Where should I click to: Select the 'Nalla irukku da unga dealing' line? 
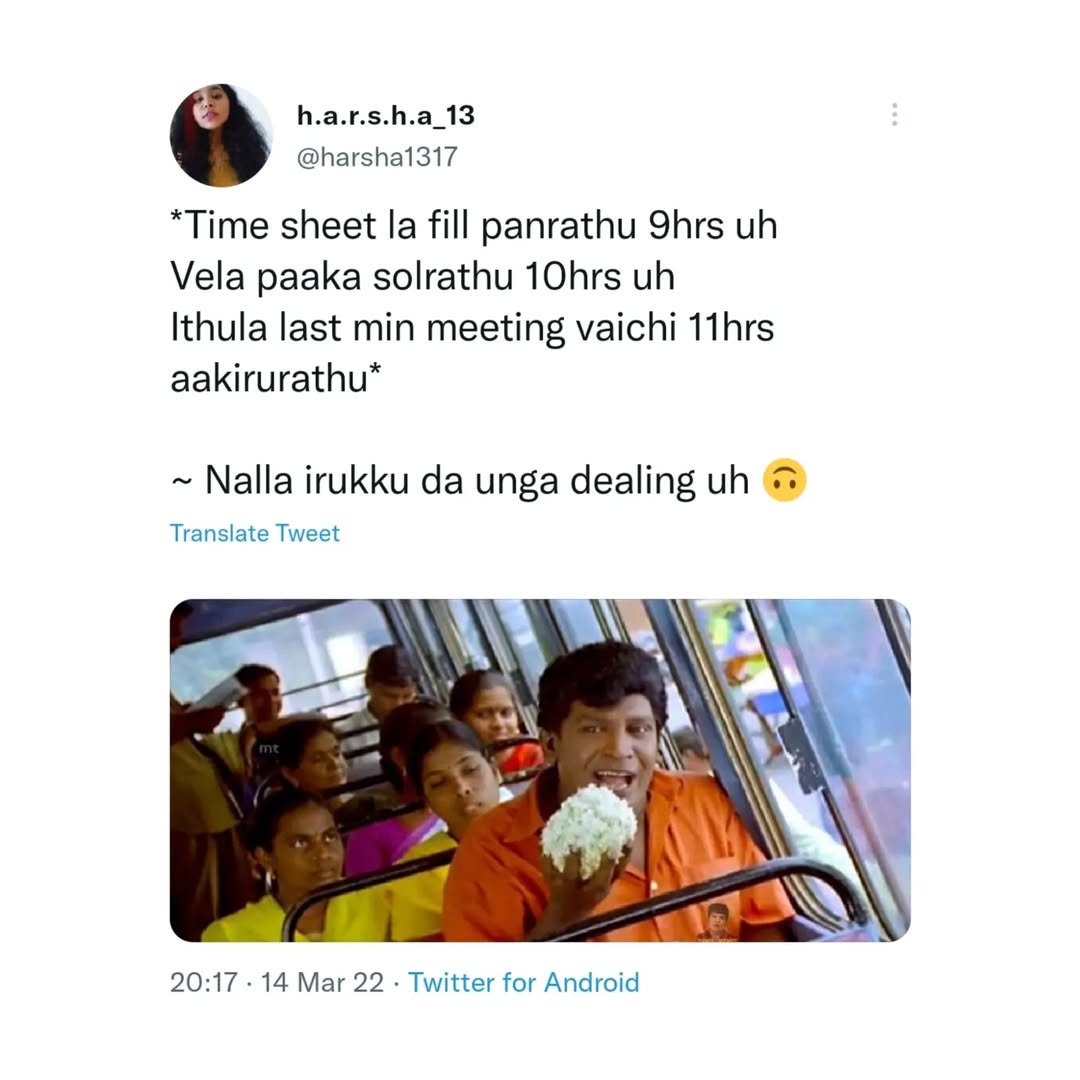click(477, 480)
